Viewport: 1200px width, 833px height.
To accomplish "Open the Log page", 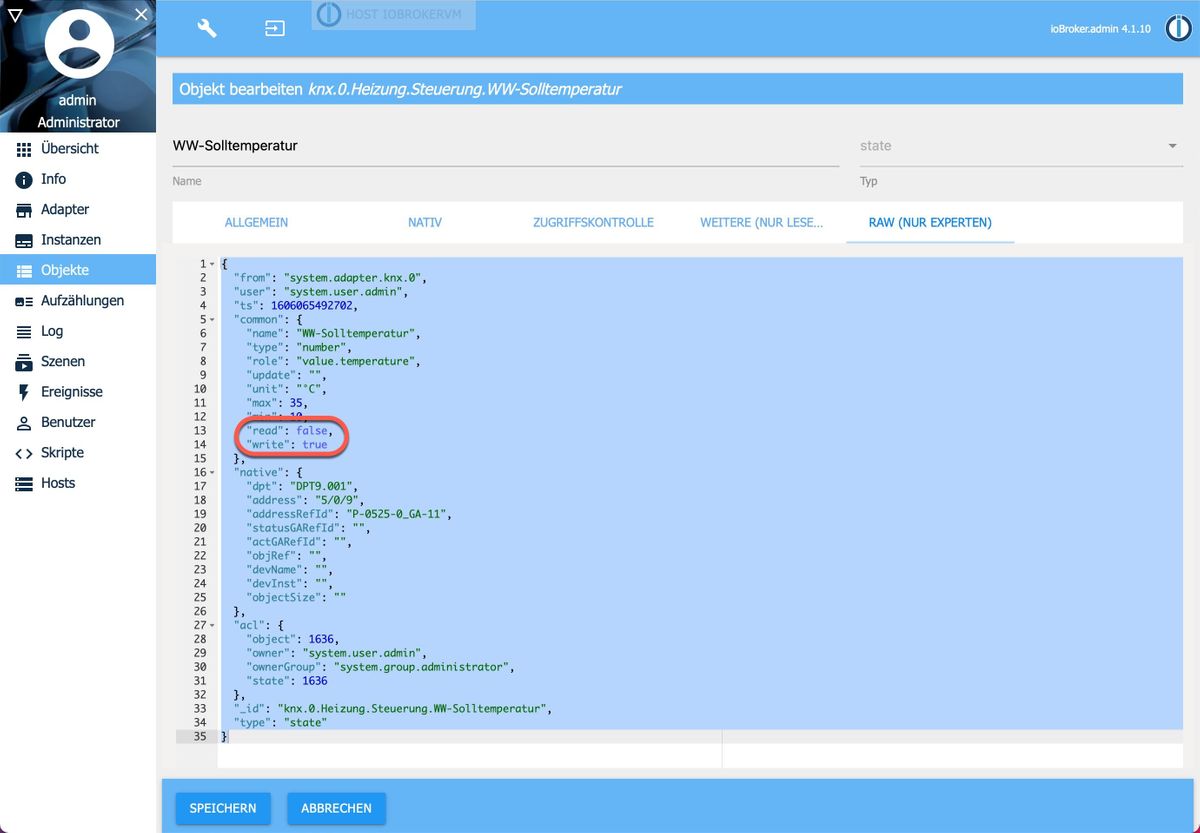I will pos(78,331).
